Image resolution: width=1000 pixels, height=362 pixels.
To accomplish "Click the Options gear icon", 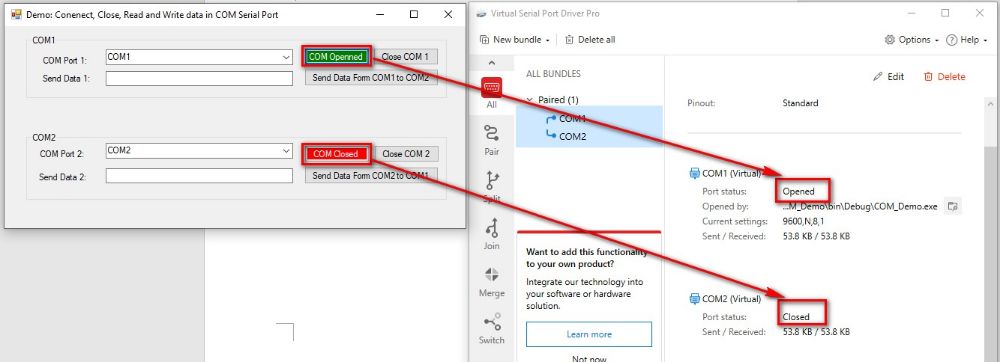I will (890, 40).
